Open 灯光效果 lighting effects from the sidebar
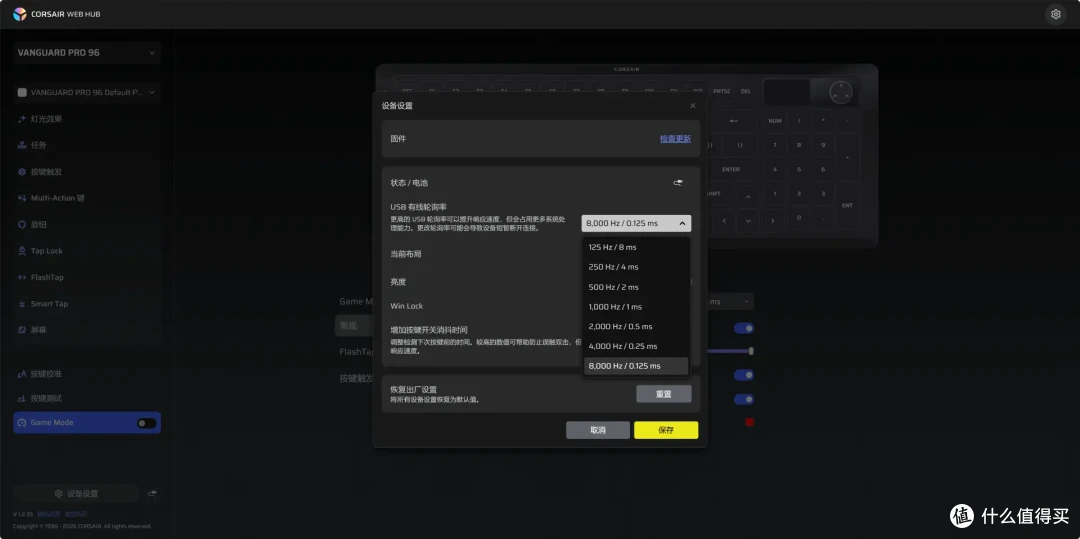The height and width of the screenshot is (539, 1080). click(87, 119)
